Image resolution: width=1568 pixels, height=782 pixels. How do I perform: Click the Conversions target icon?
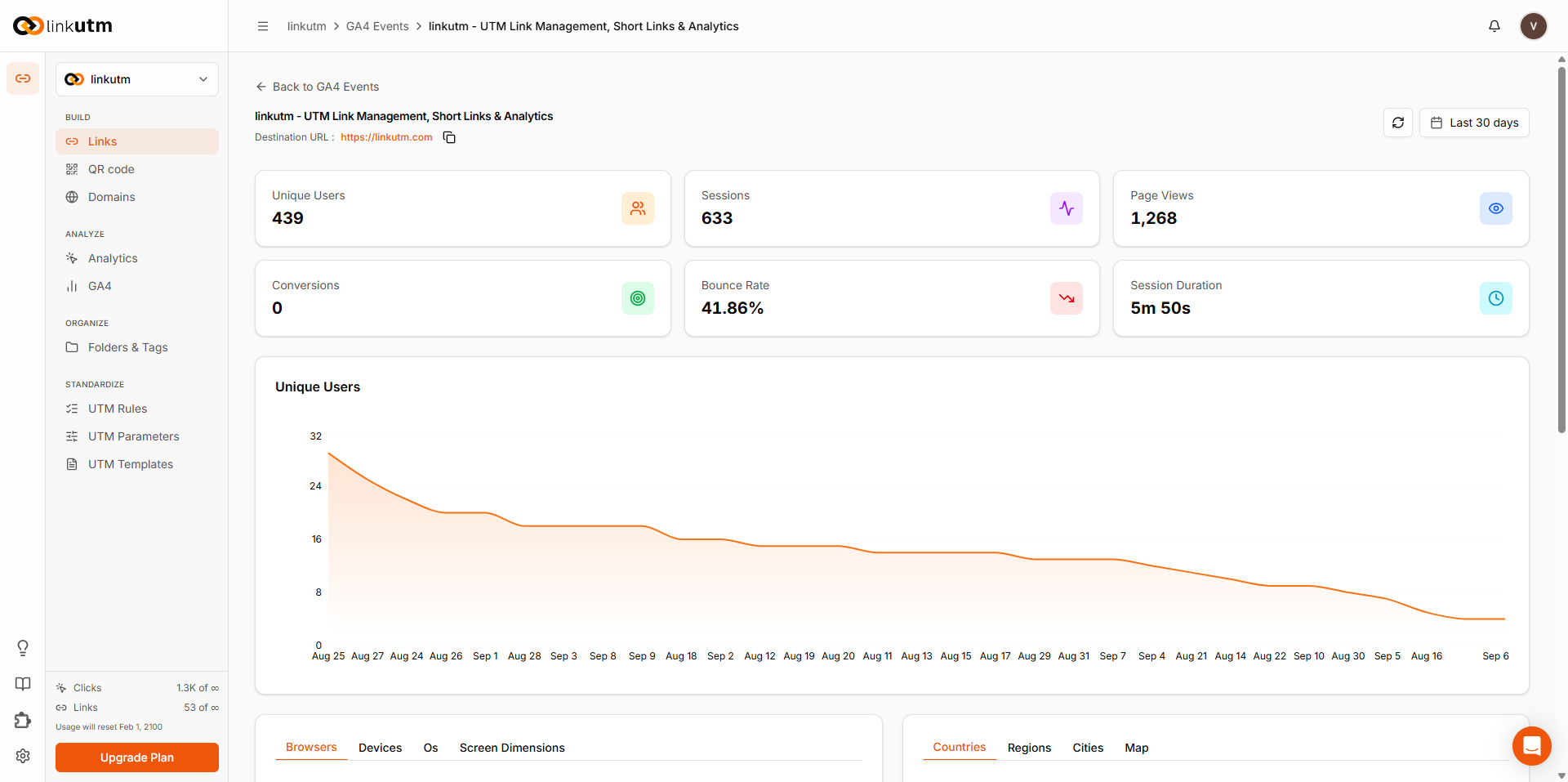pyautogui.click(x=638, y=298)
